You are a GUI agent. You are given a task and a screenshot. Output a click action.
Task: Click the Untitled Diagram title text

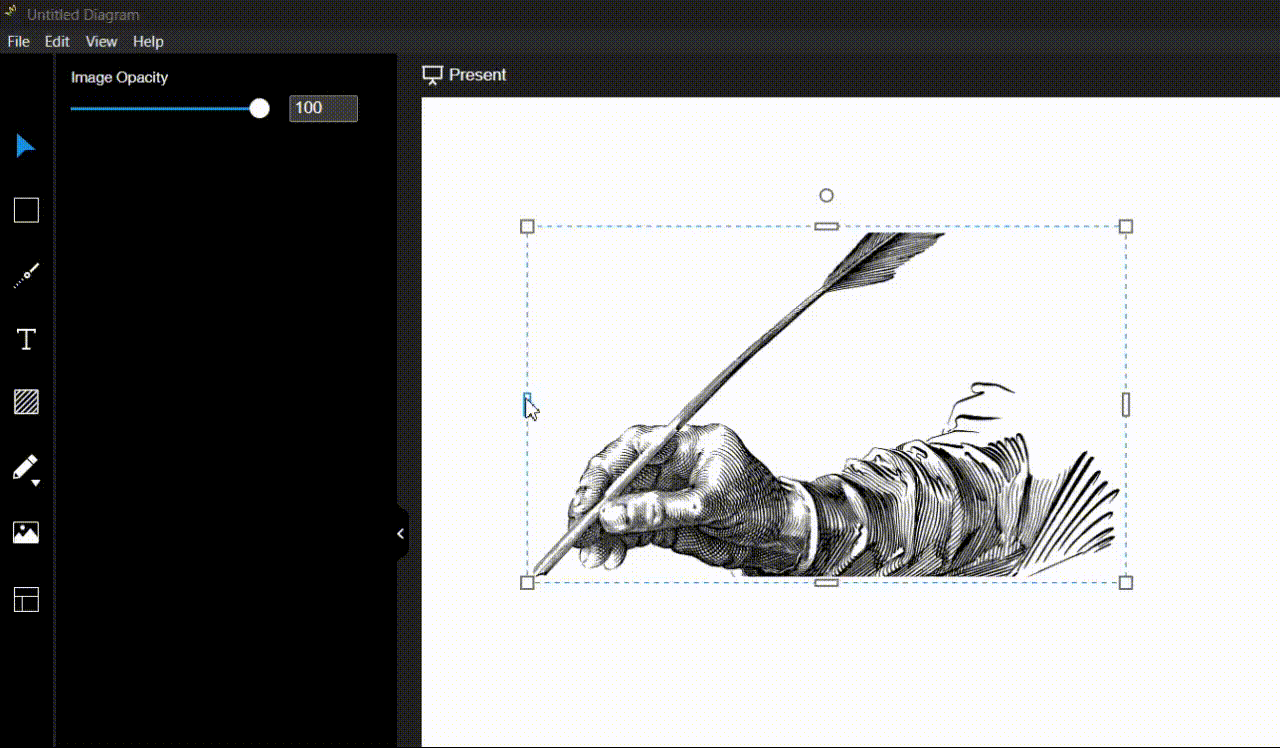tap(83, 15)
